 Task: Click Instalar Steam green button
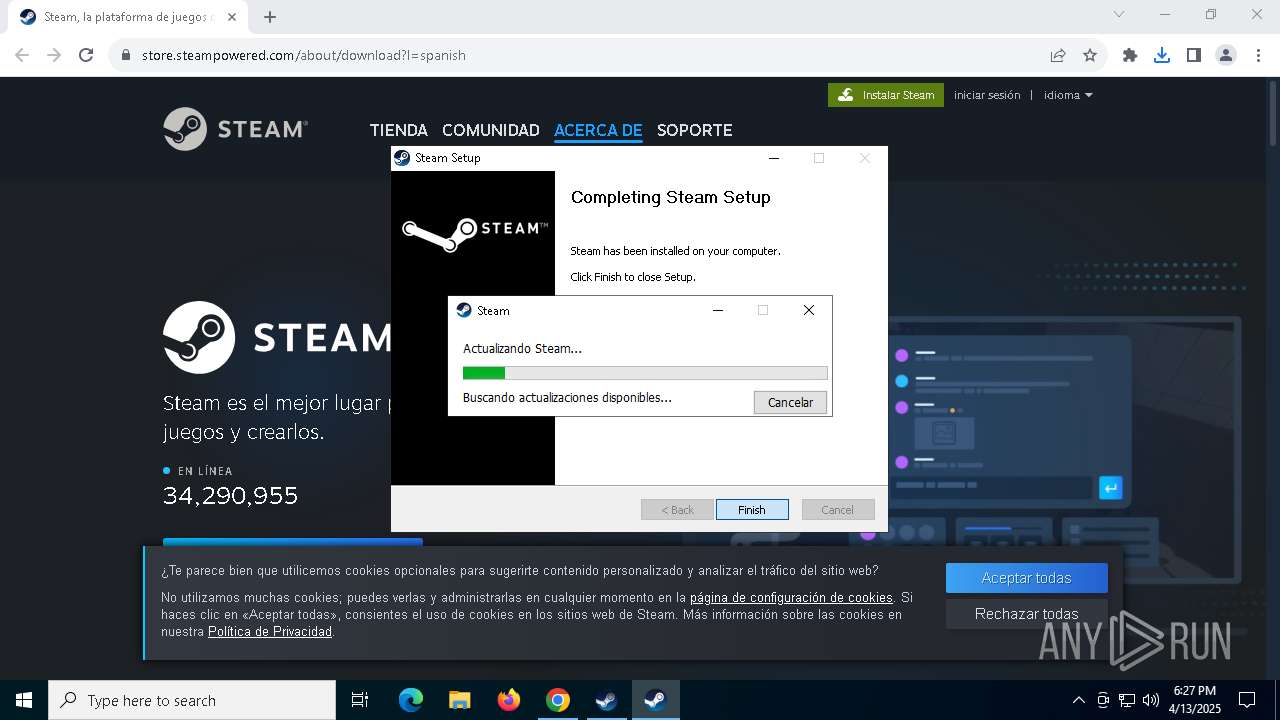click(886, 95)
